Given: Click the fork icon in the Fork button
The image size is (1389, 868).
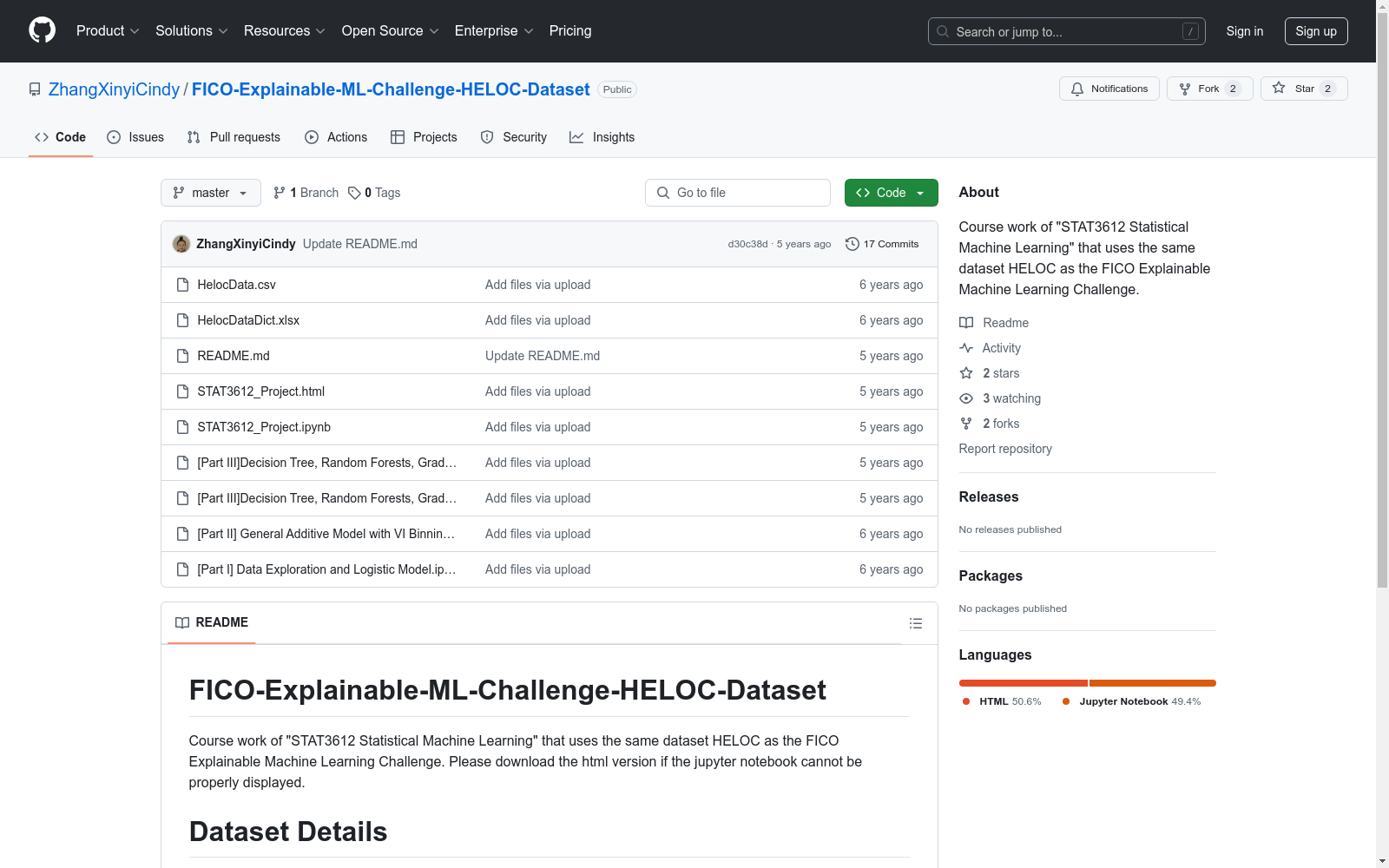Looking at the screenshot, I should 1185,89.
